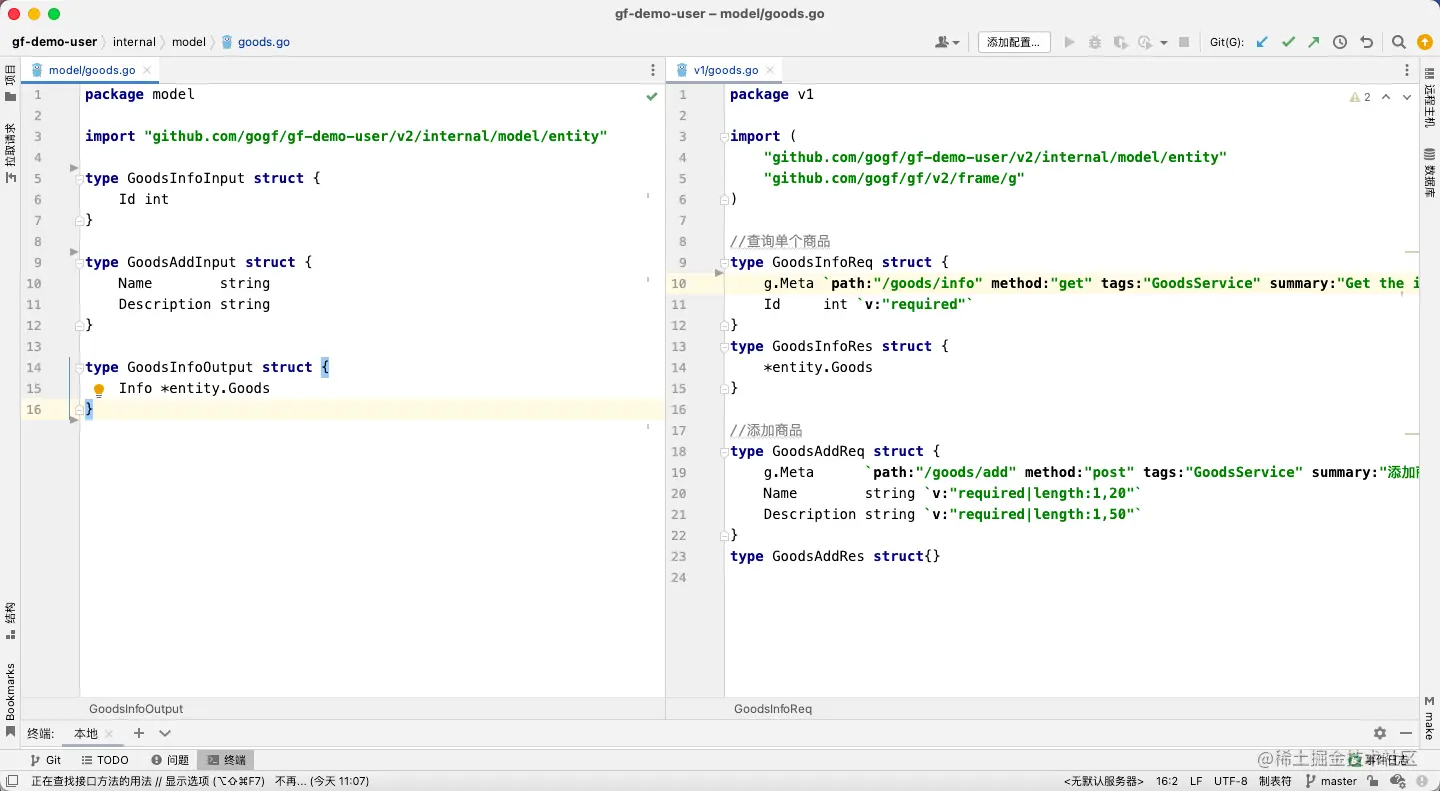Click the Git push arrow icon

pos(1314,42)
